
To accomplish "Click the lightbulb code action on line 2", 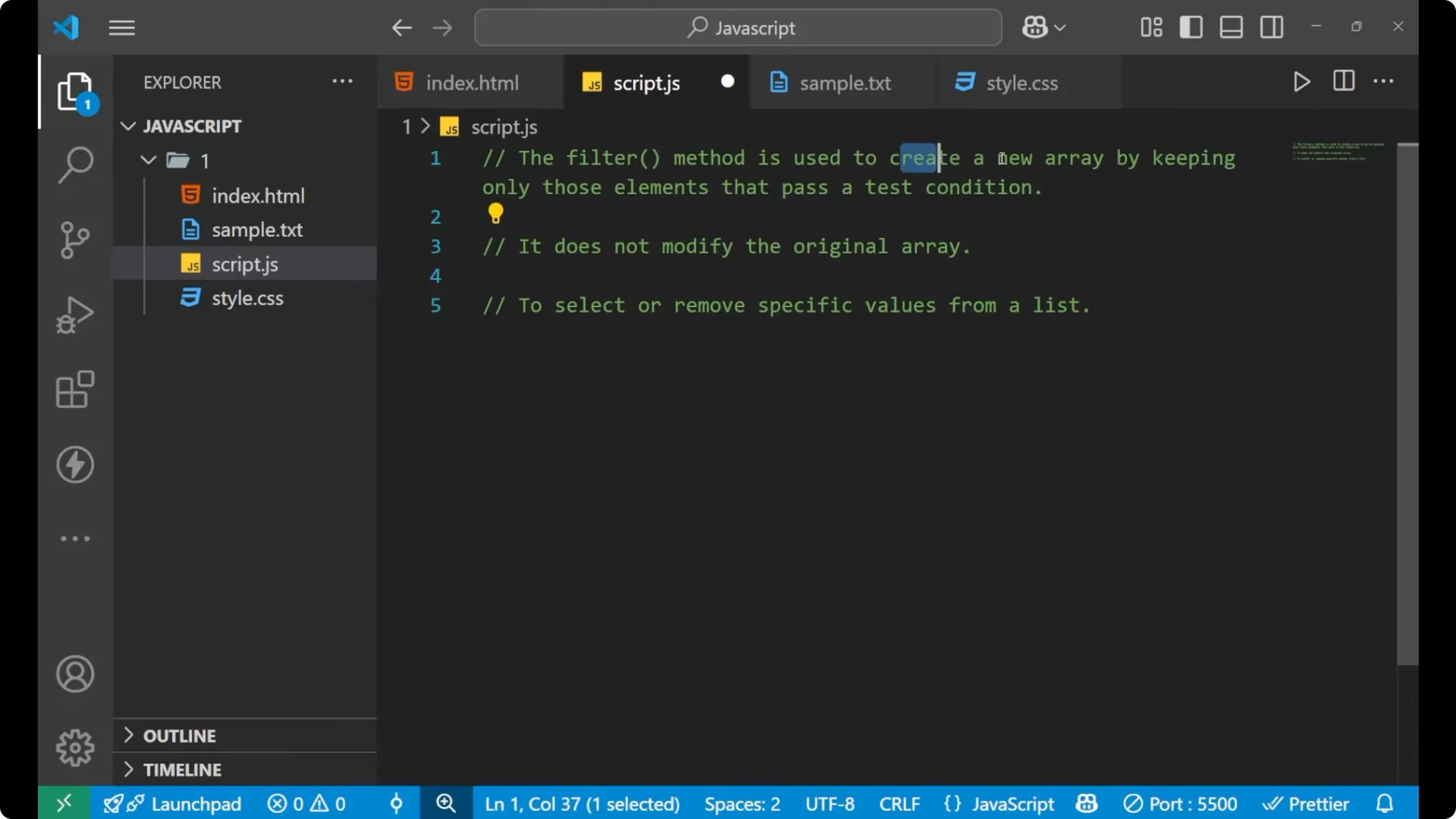I will point(494,215).
